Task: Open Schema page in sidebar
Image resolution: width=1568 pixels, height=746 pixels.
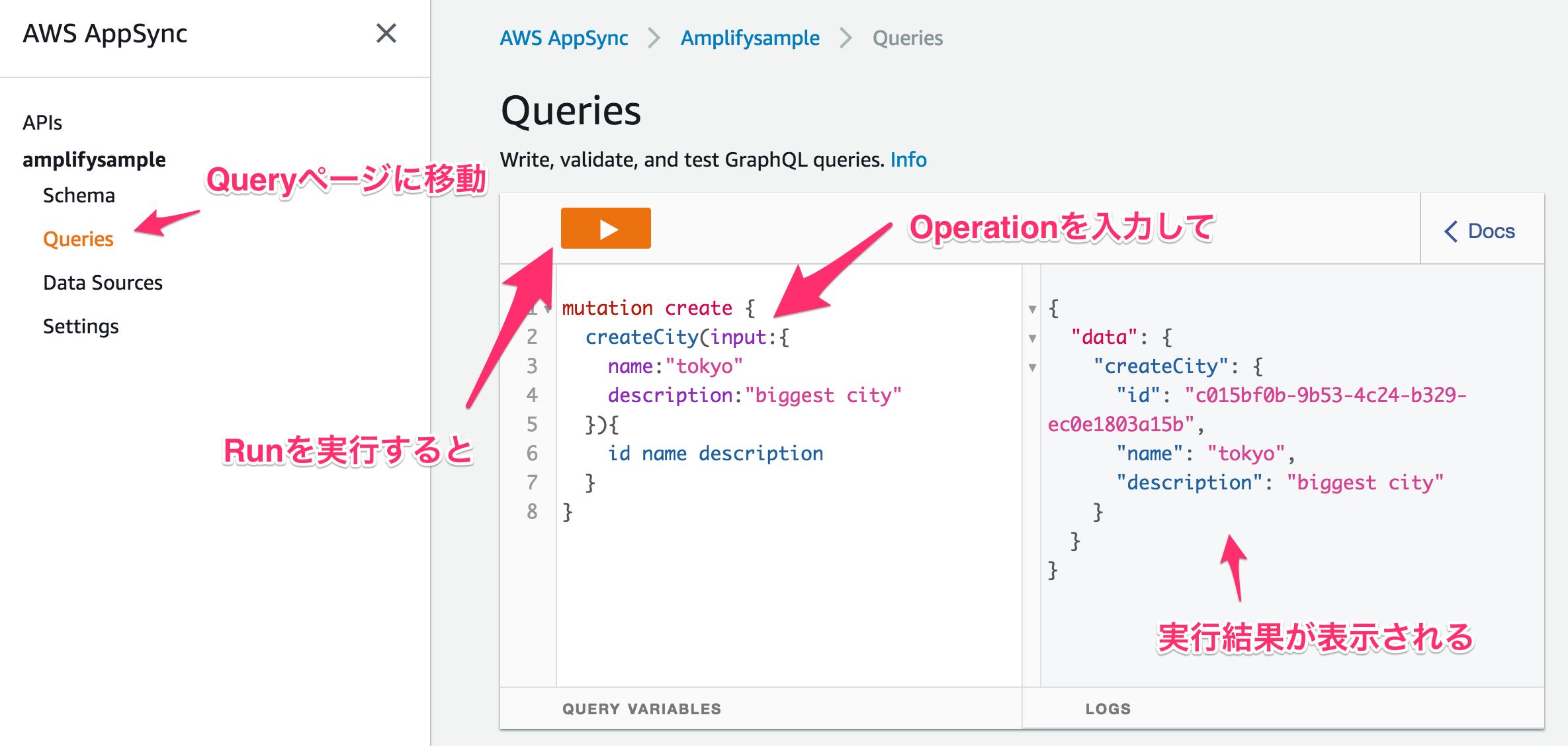Action: pos(79,196)
